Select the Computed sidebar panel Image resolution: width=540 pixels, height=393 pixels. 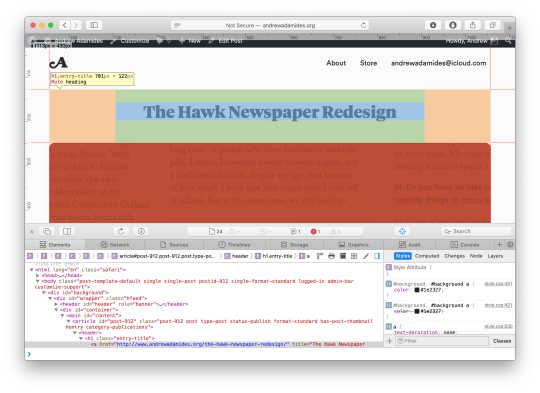point(427,256)
